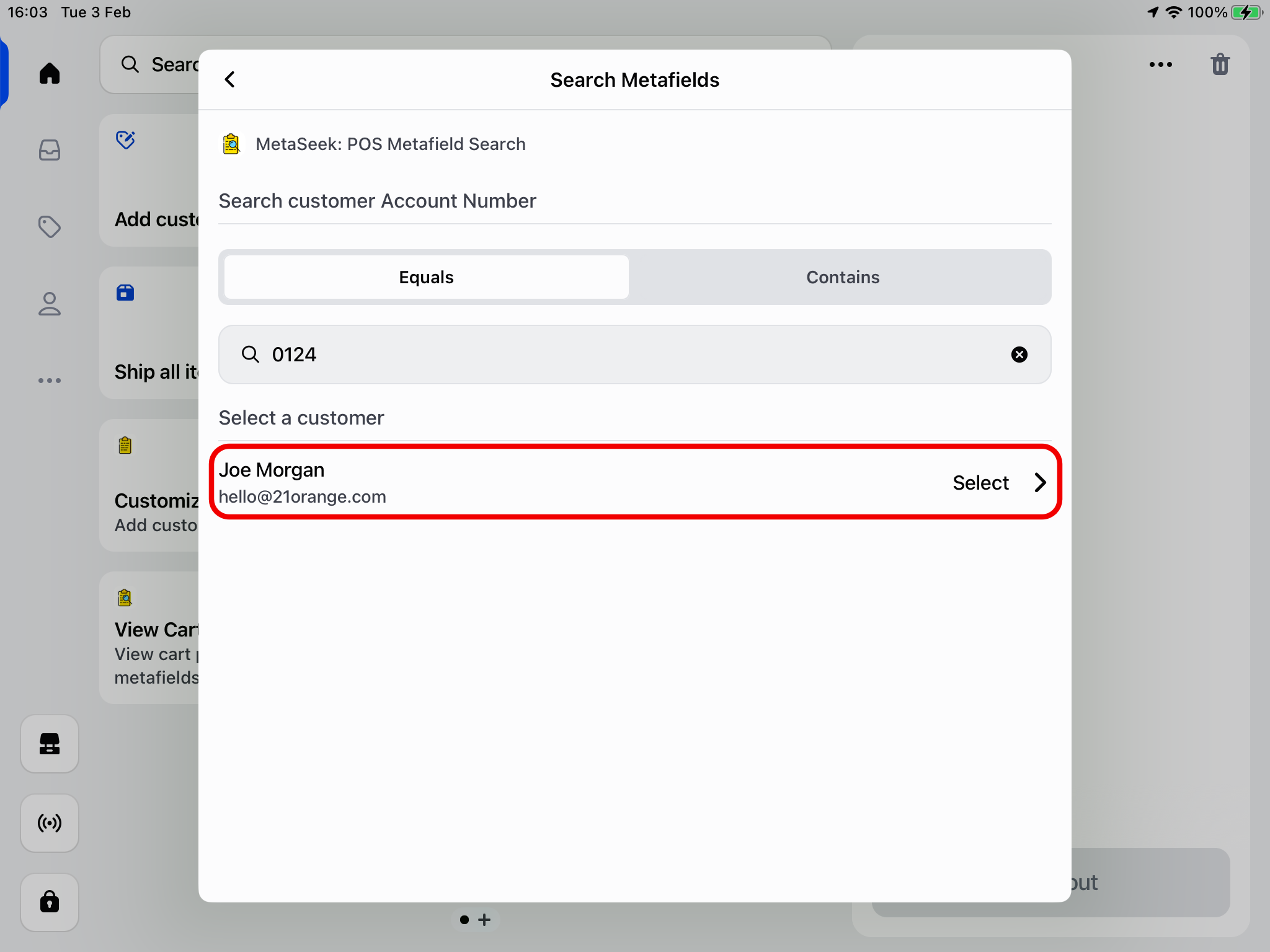Viewport: 1270px width, 952px height.
Task: Open cart options three-dot menu
Action: pos(1160,64)
